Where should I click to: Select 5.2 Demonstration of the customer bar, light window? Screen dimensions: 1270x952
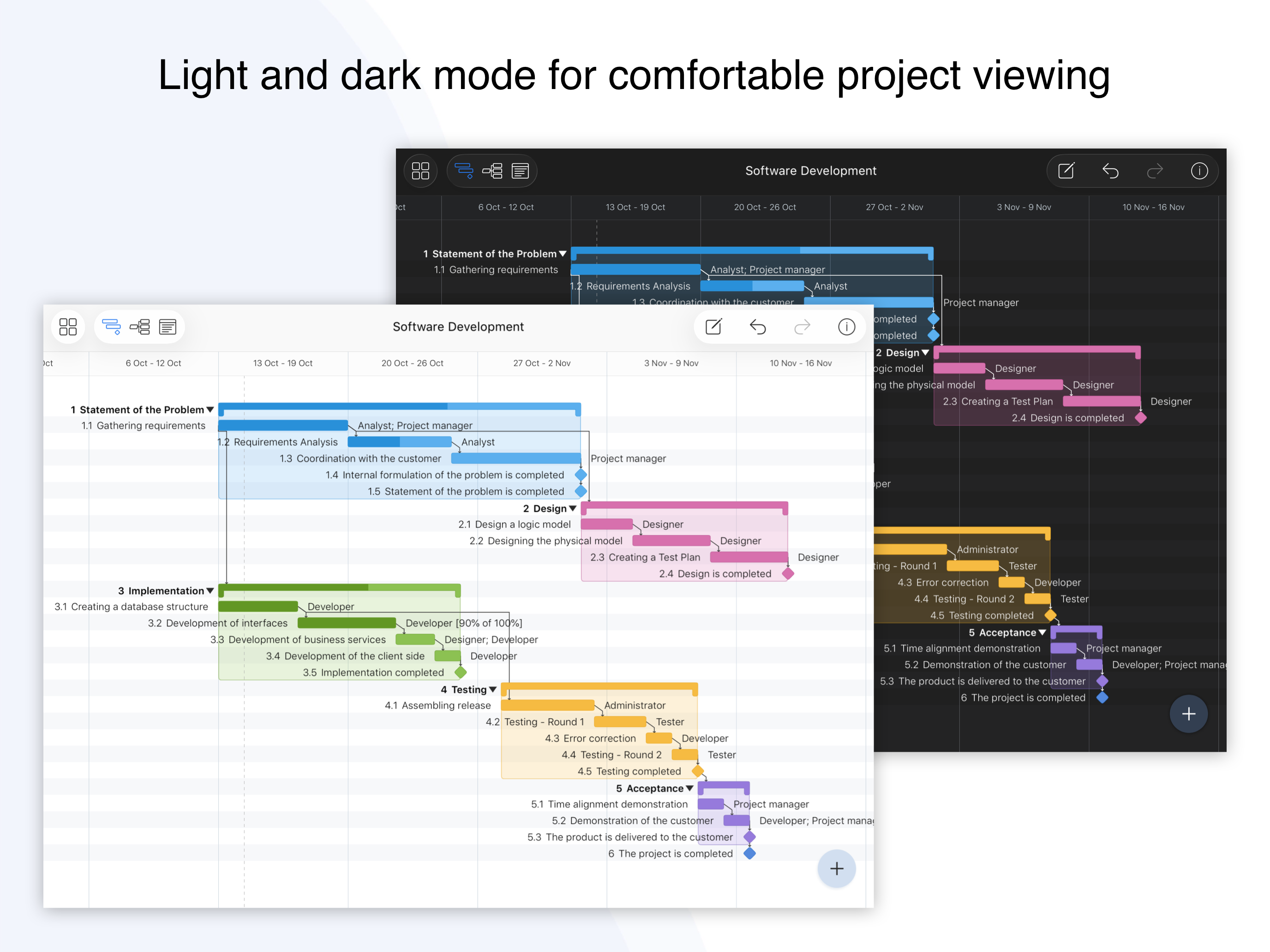[737, 821]
